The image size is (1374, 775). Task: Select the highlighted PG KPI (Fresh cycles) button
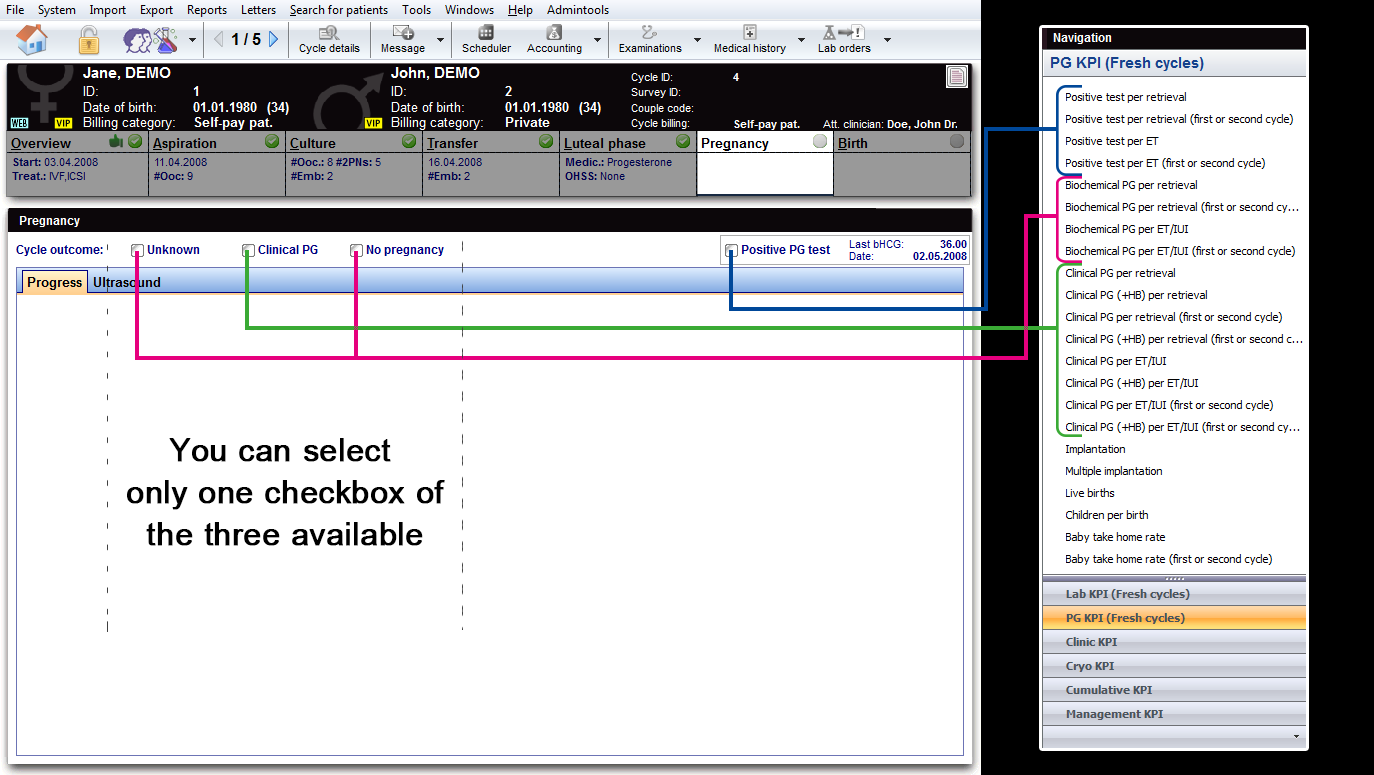pyautogui.click(x=1174, y=618)
